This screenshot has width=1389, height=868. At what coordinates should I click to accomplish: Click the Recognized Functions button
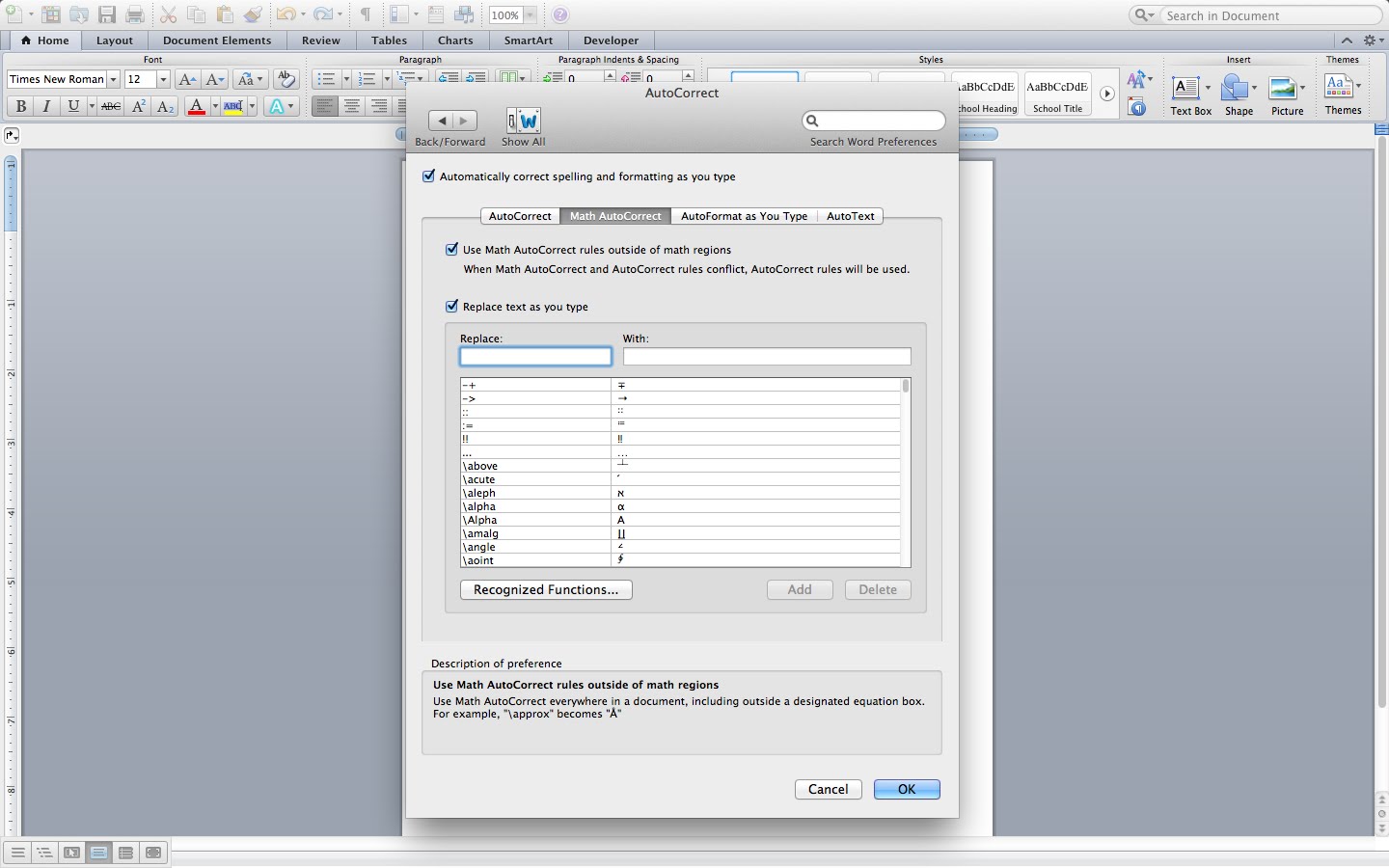coord(545,589)
